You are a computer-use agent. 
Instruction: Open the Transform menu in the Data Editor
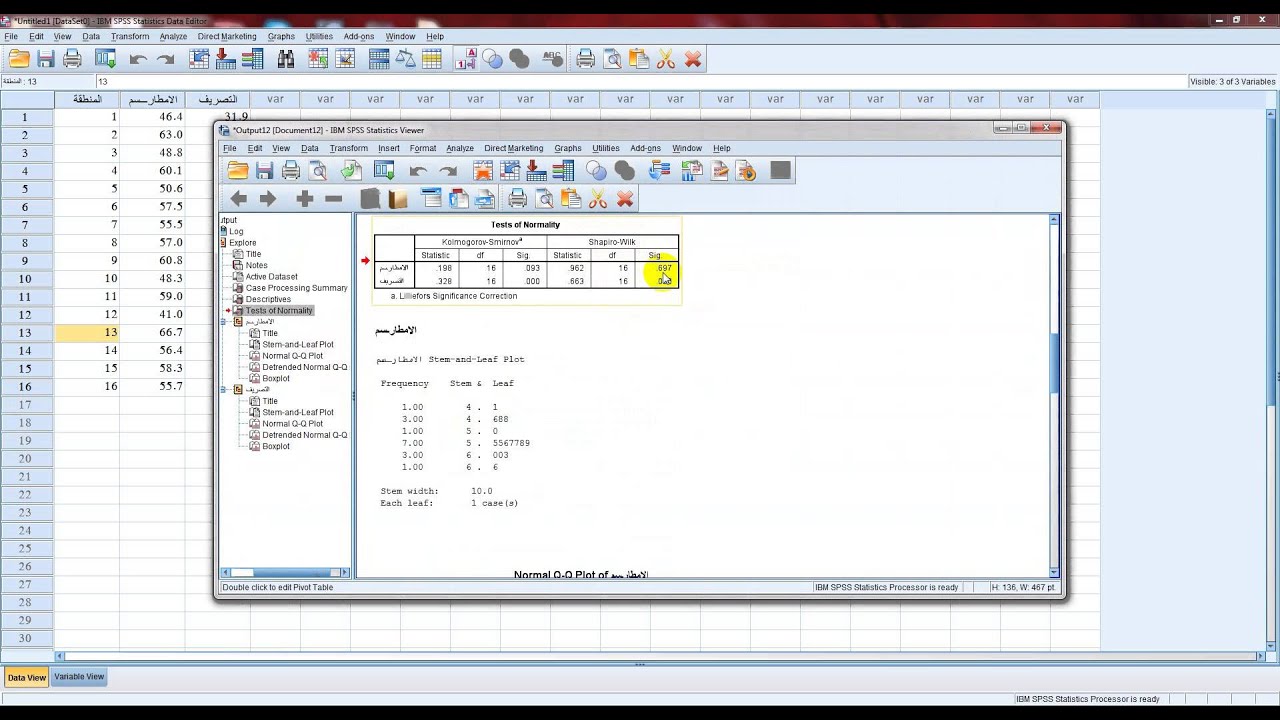130,37
